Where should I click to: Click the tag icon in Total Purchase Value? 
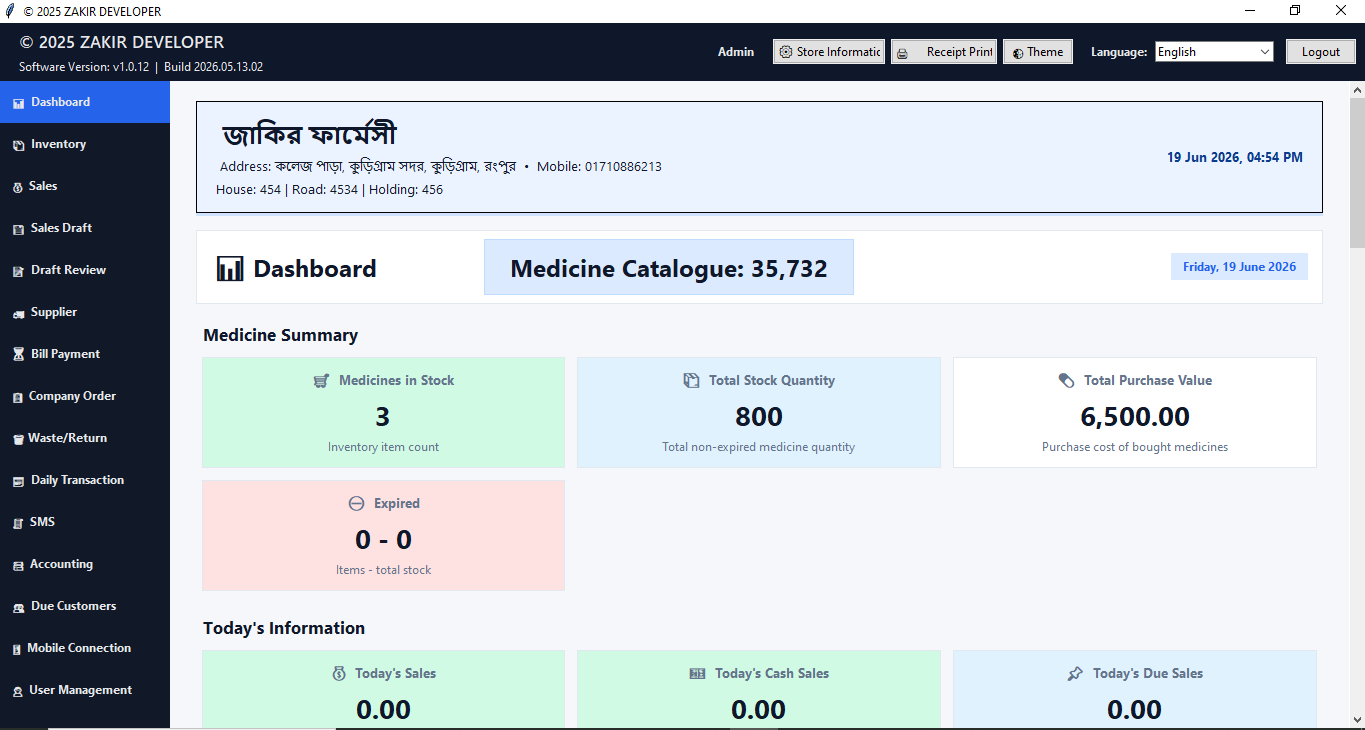tap(1067, 381)
